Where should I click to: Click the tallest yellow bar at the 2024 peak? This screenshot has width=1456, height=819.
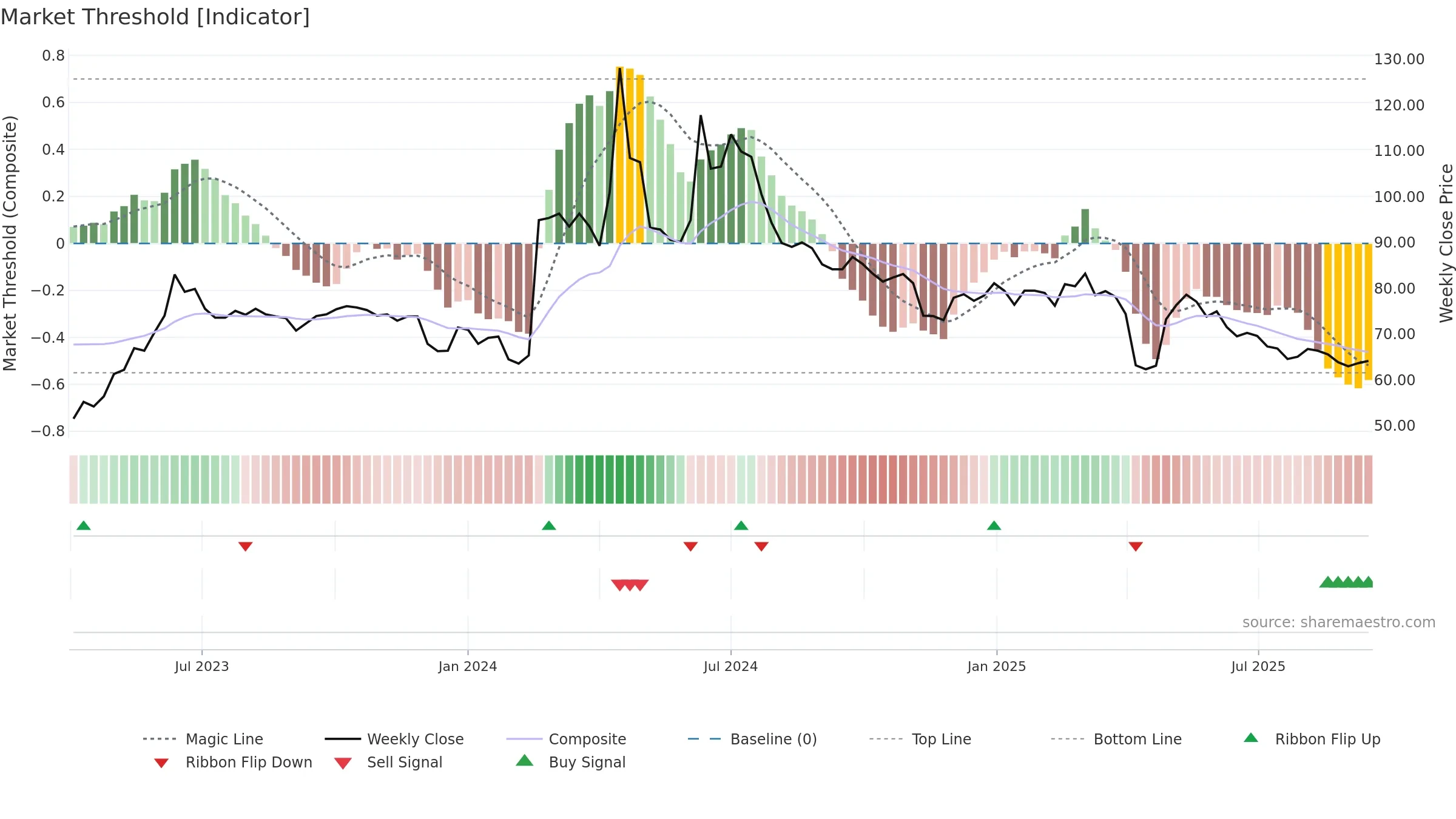click(x=619, y=155)
